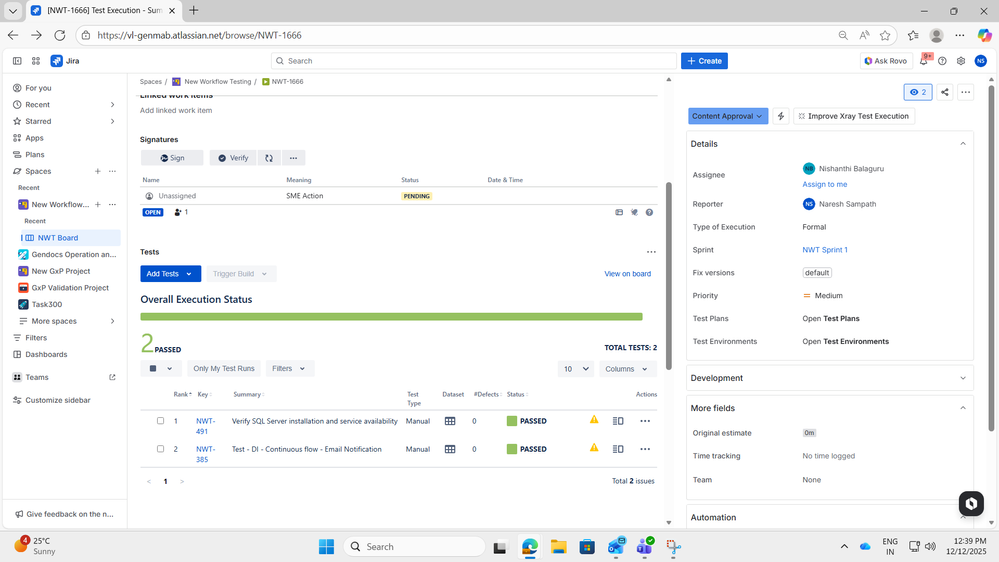The width and height of the screenshot is (999, 562).
Task: Open Jira settings gear
Action: tap(961, 61)
